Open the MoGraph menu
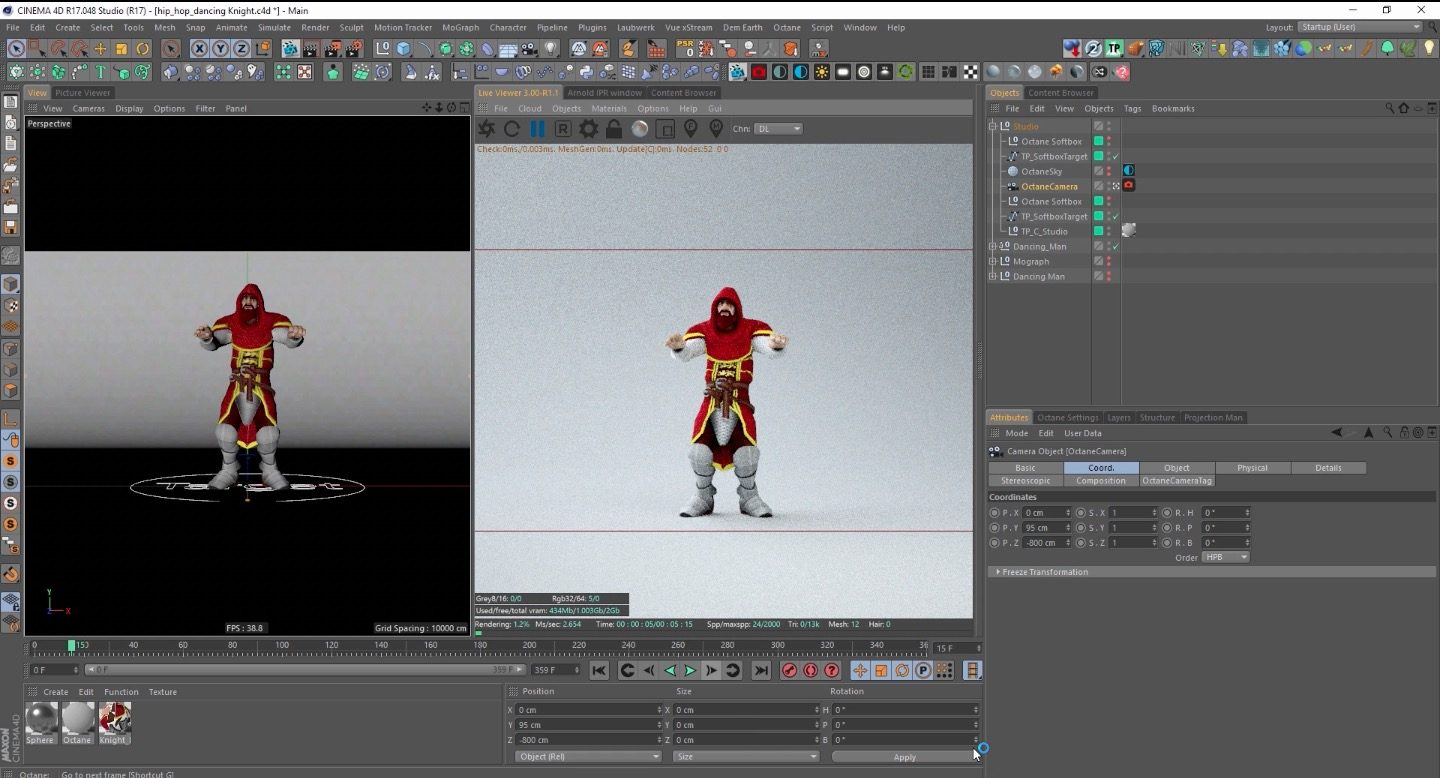The height and width of the screenshot is (778, 1440). [x=460, y=27]
